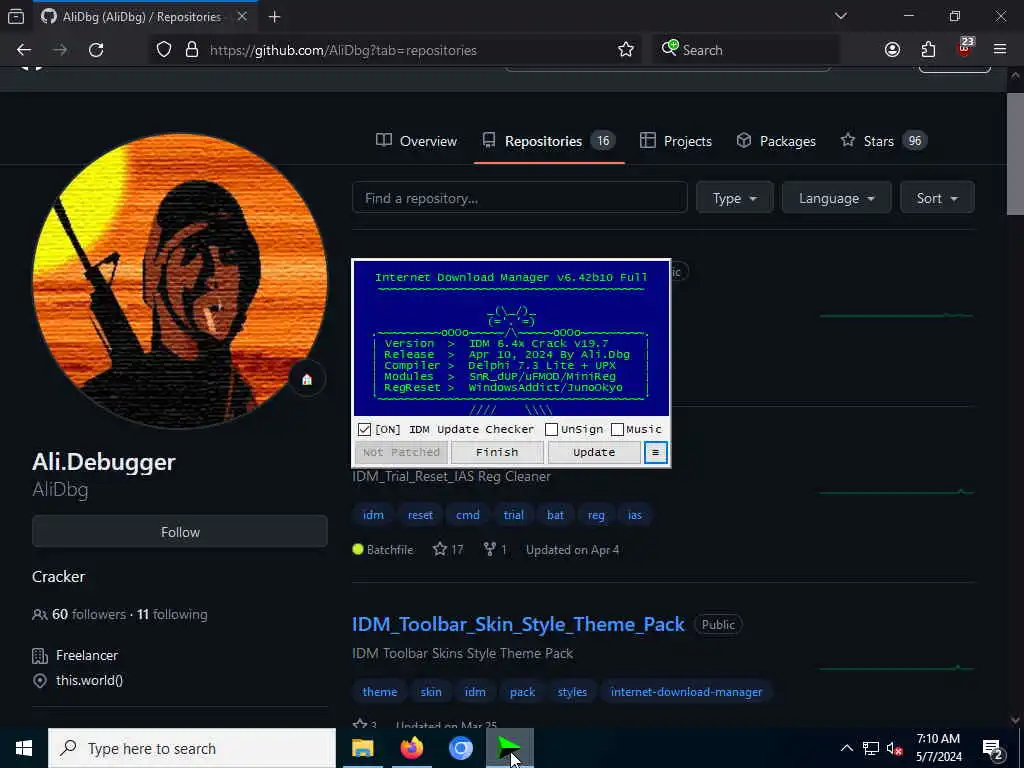Image resolution: width=1024 pixels, height=768 pixels.
Task: Enable the UnSign checkbox
Action: click(552, 429)
